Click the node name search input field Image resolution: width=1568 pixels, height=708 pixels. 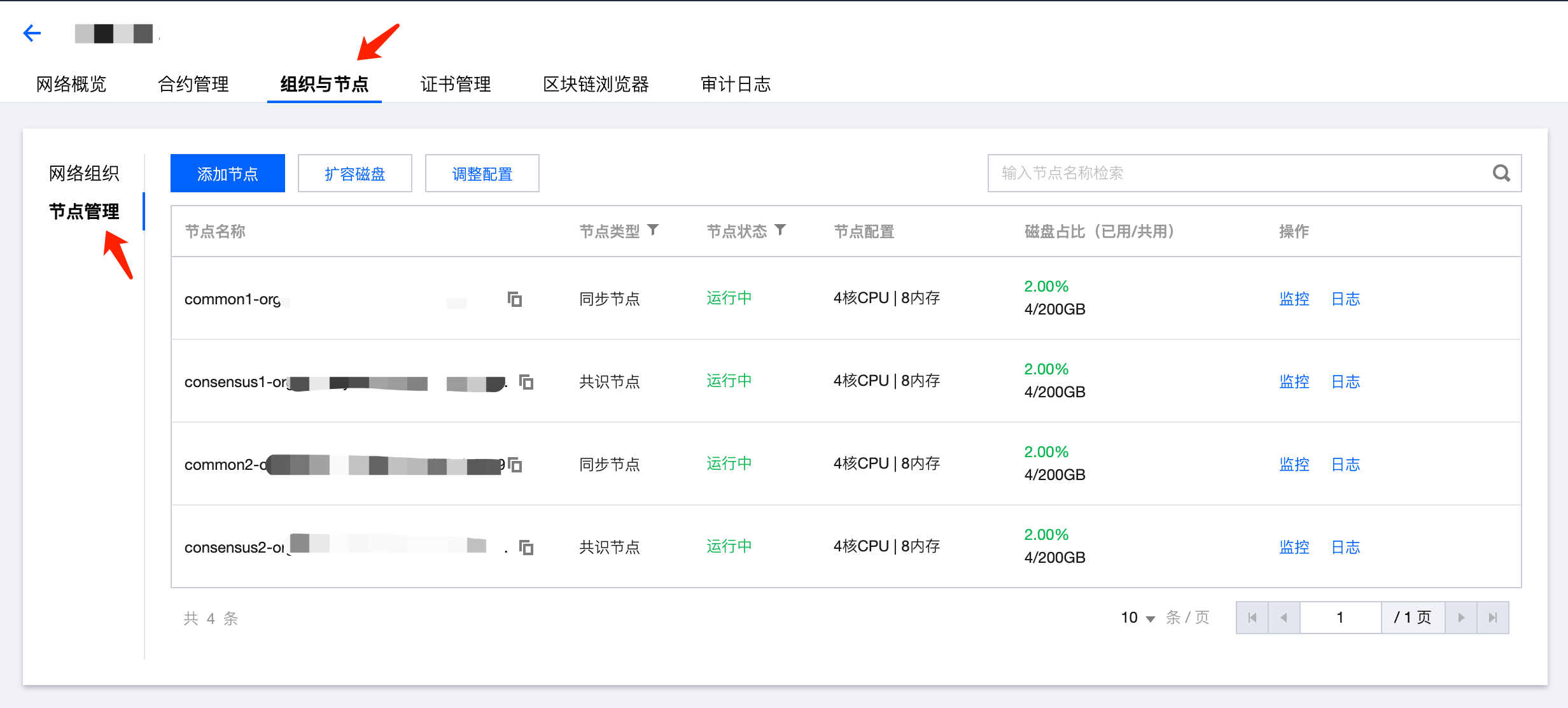pyautogui.click(x=1241, y=173)
